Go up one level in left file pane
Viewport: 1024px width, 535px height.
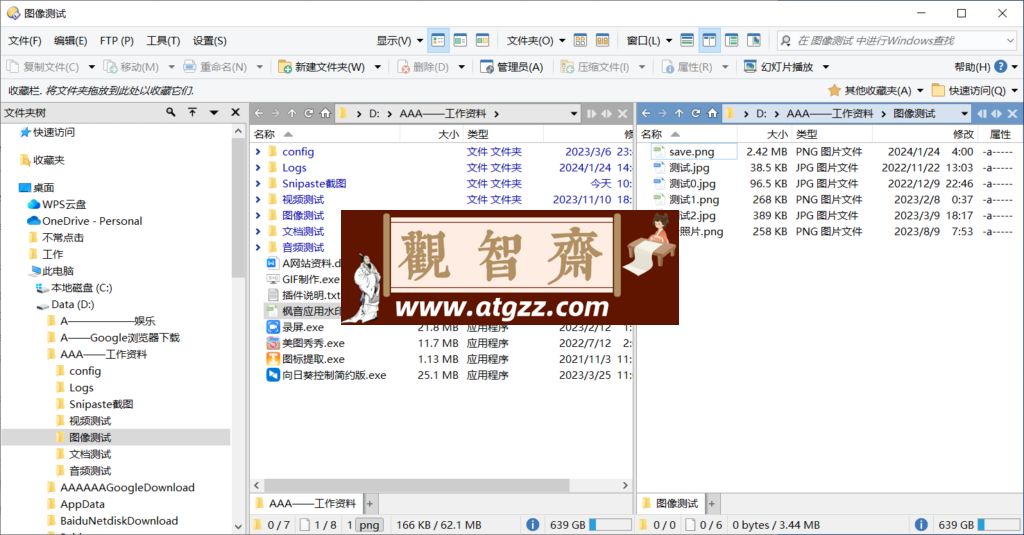(x=292, y=114)
